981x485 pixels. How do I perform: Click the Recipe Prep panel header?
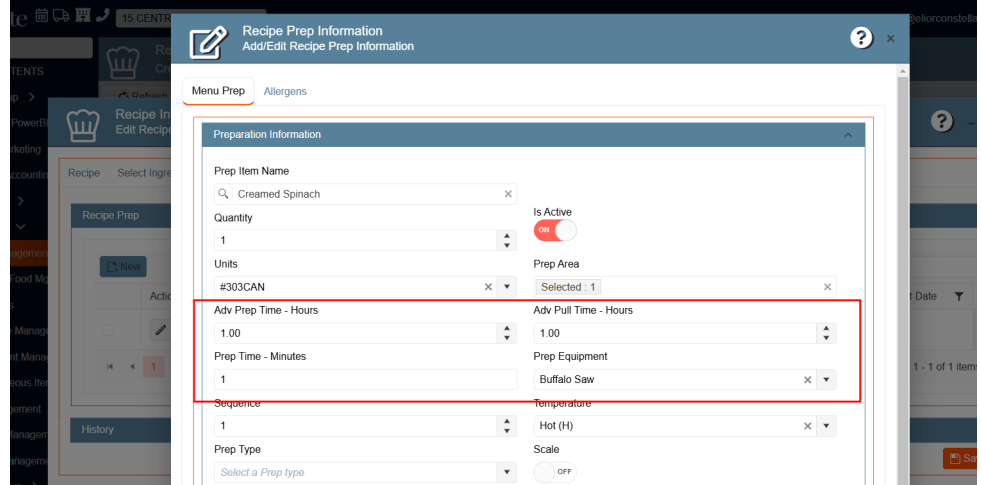pyautogui.click(x=120, y=215)
